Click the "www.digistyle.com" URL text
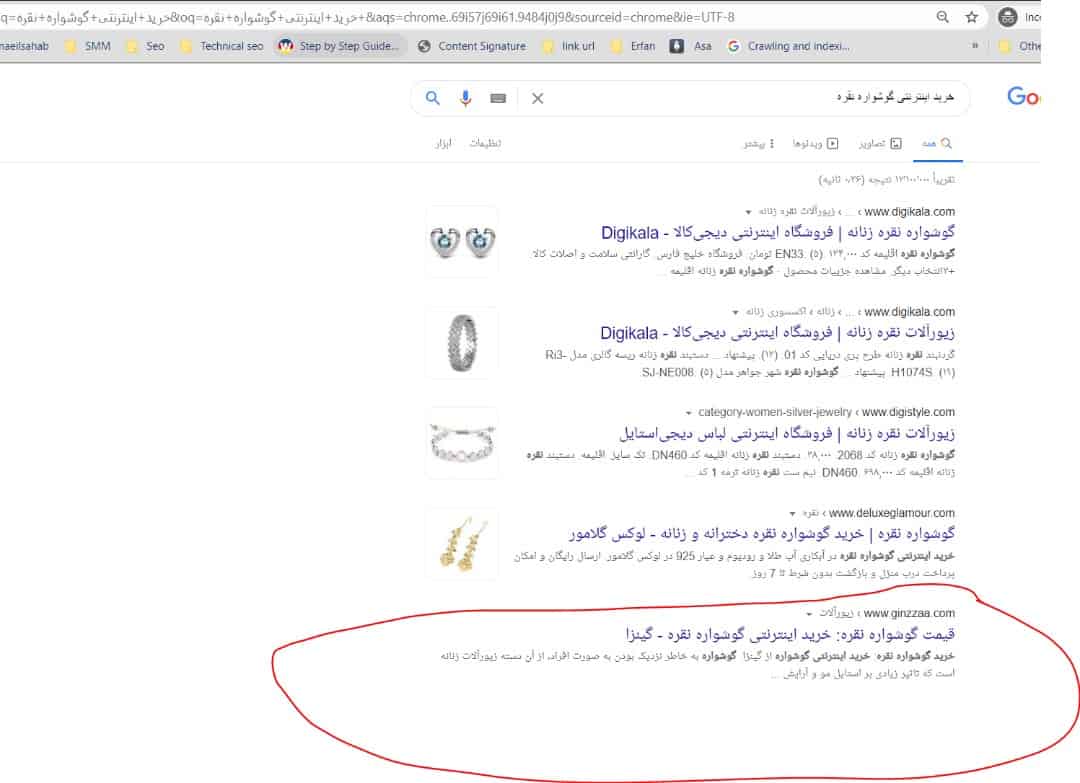 click(x=908, y=412)
